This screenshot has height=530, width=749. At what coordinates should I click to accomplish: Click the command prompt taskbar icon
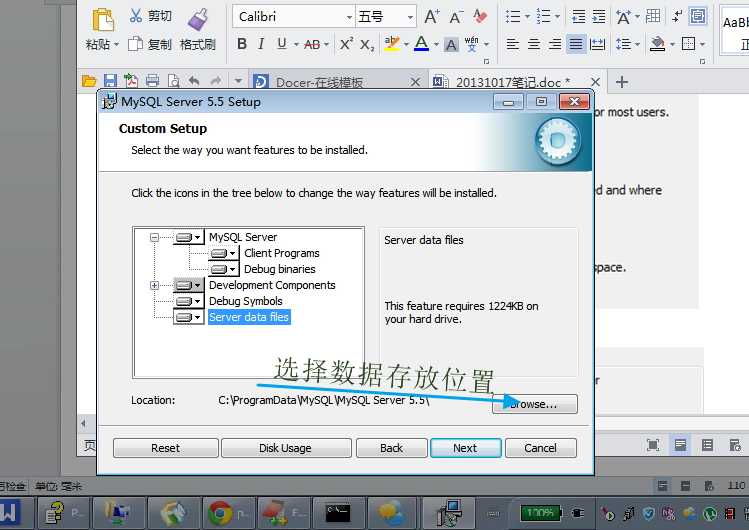(x=339, y=513)
